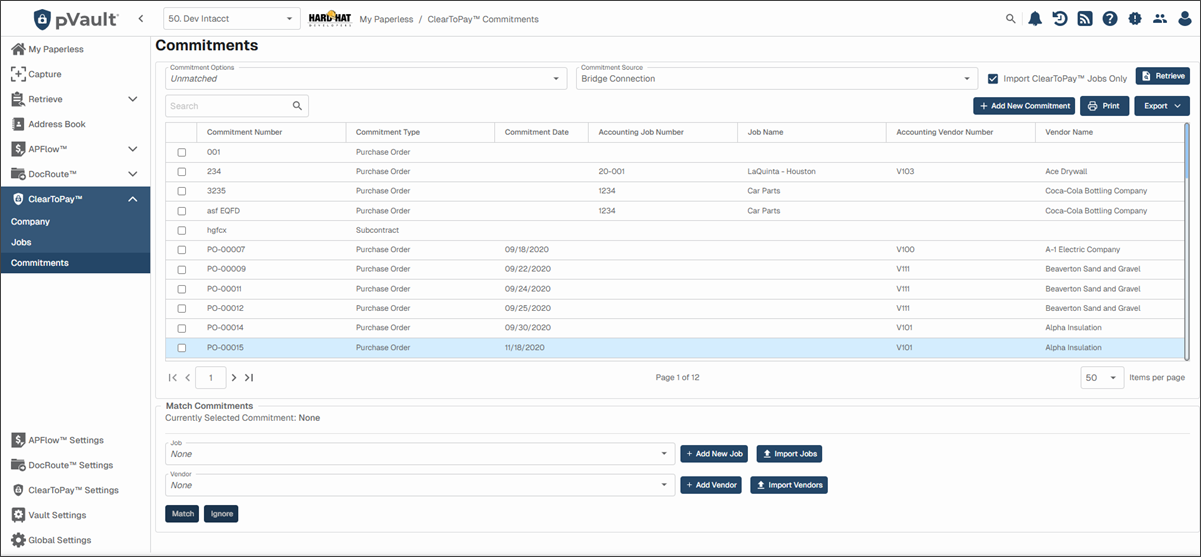Image resolution: width=1201 pixels, height=557 pixels.
Task: Open the Commitment Source dropdown
Action: point(776,78)
